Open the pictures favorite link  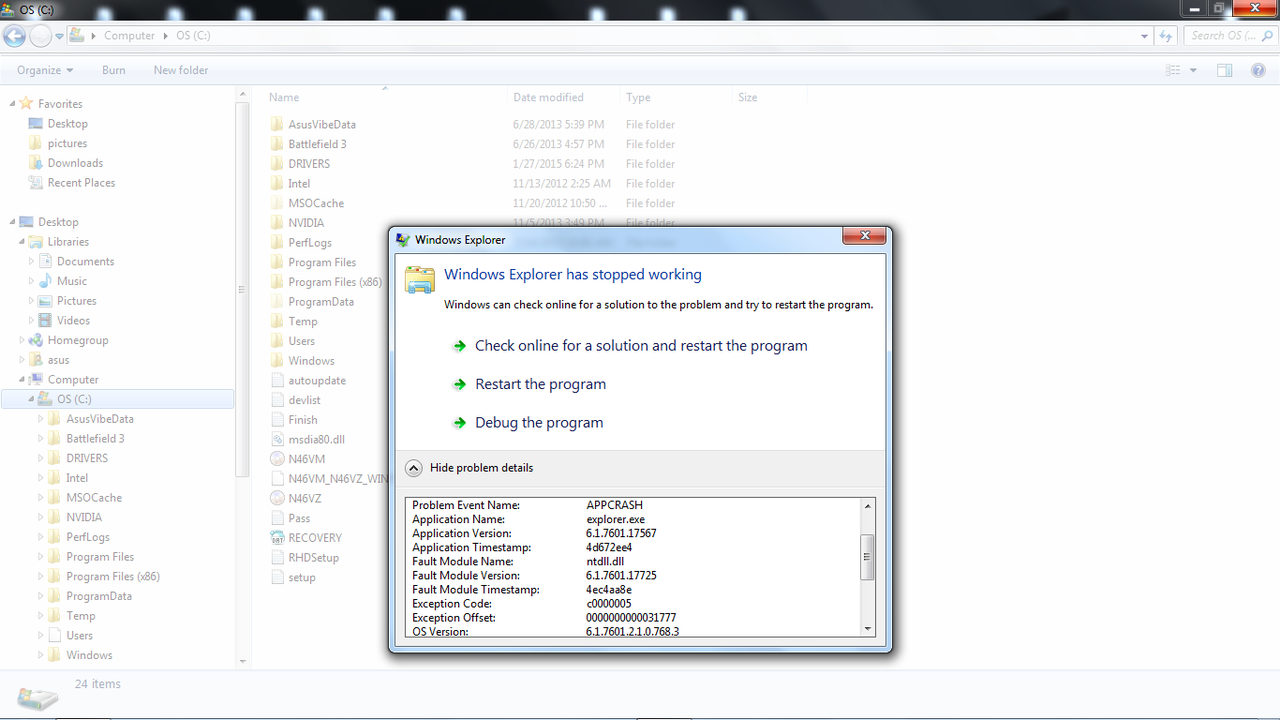67,143
